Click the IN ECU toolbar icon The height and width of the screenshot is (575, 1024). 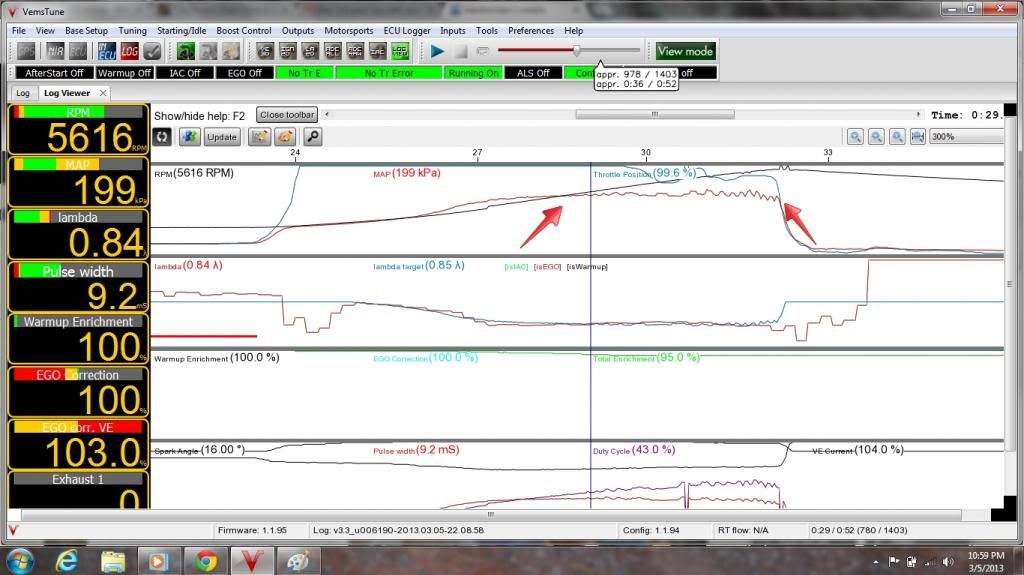tap(108, 51)
